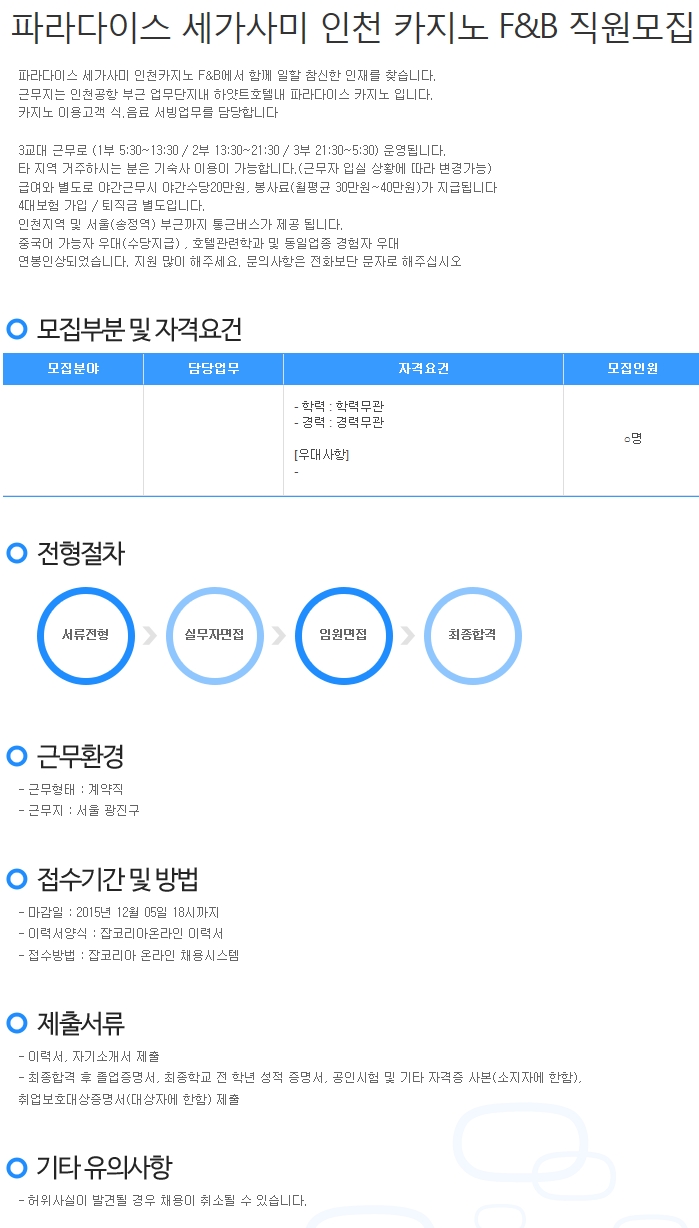Click the circle bullet beside 제출서류 heading
Image resolution: width=699 pixels, height=1228 pixels.
(x=17, y=1023)
